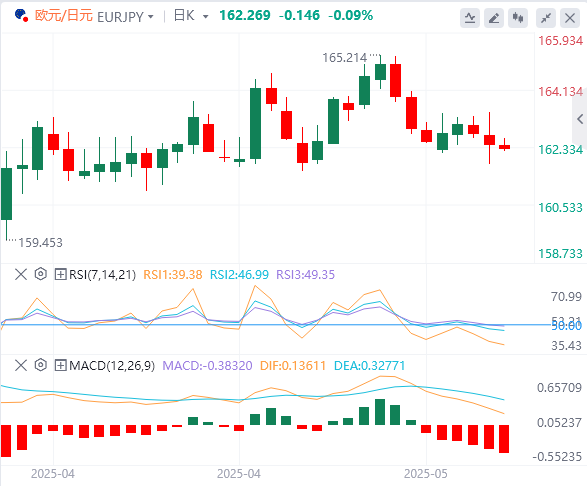Expand the right side panel arrow

(x=580, y=119)
